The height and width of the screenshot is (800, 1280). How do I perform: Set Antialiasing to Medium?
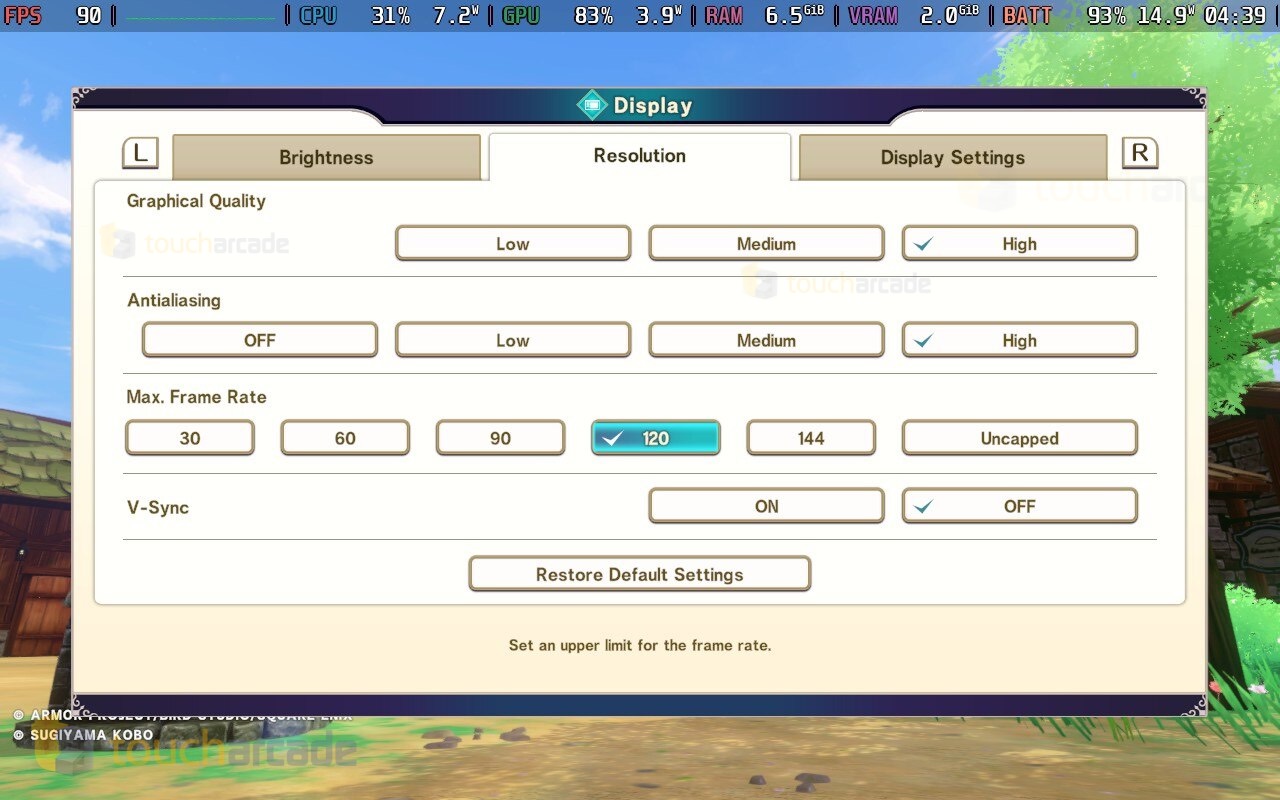(766, 340)
